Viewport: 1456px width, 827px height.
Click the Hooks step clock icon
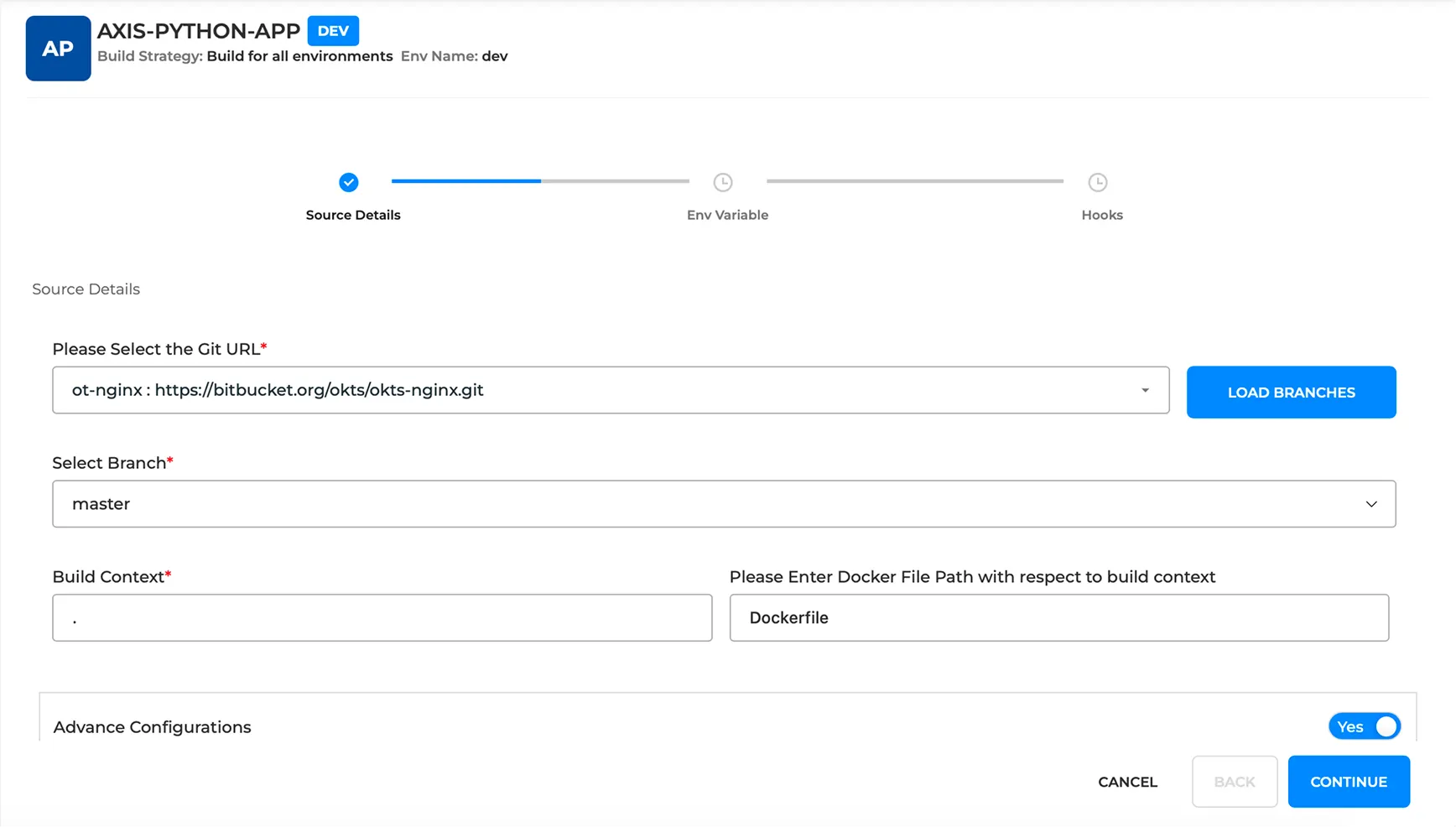click(1098, 182)
